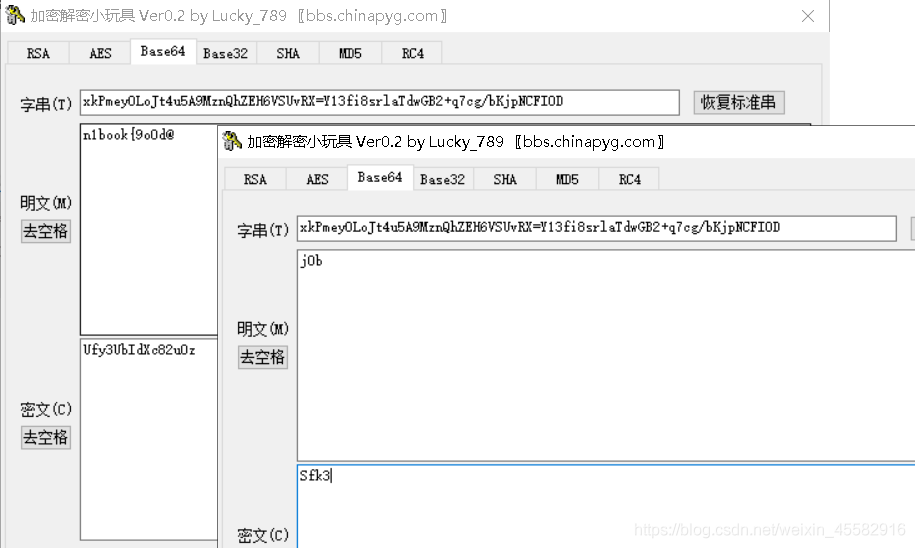Click the app icon in back window title bar
915x548 pixels.
14,15
